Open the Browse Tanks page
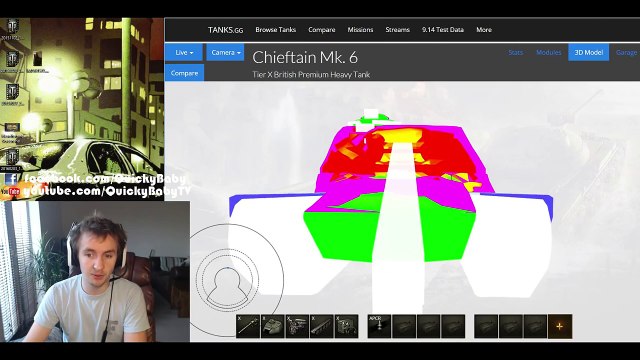640x360 pixels. (276, 30)
